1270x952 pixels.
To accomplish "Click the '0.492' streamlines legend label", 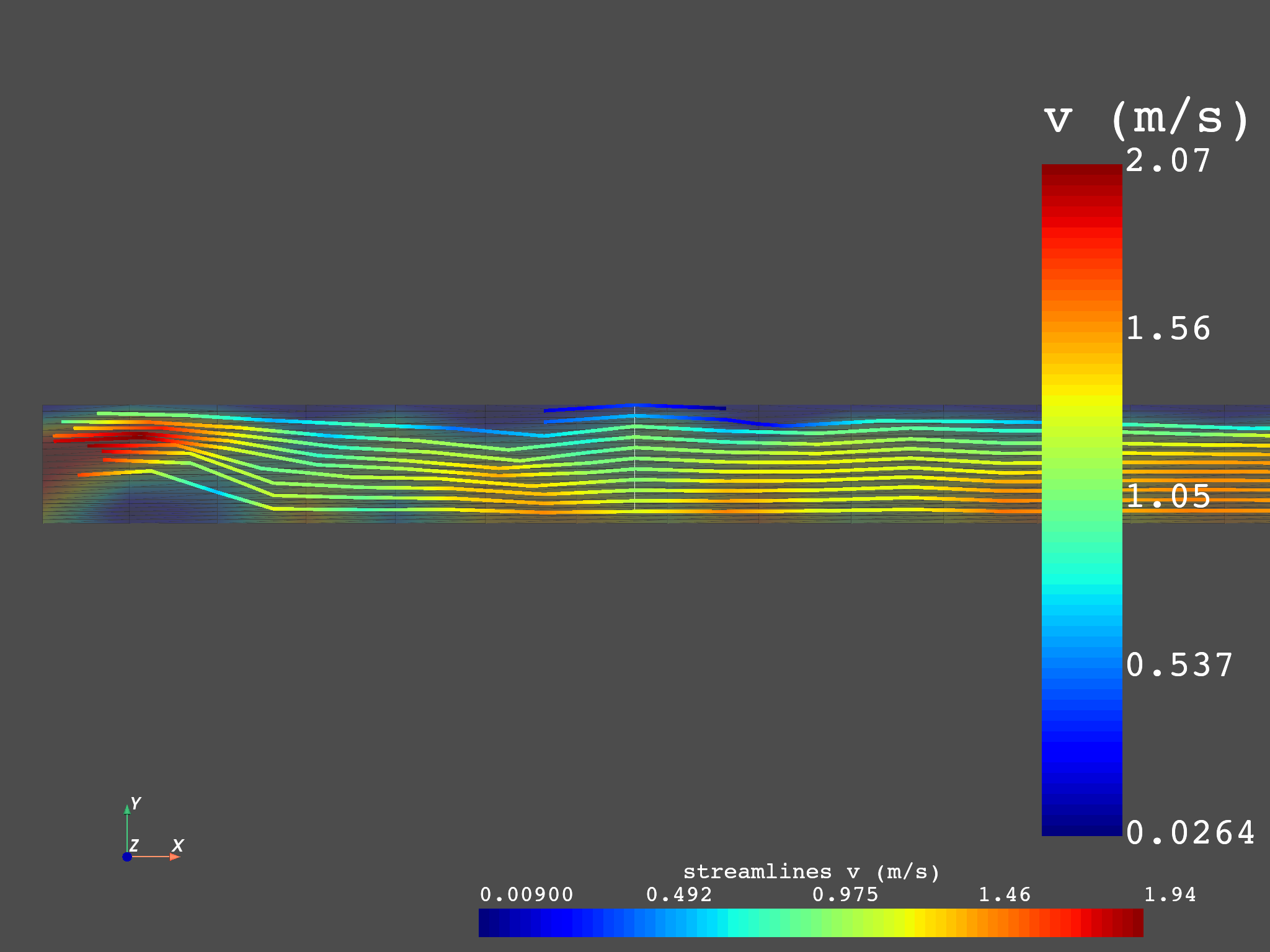I will (679, 894).
